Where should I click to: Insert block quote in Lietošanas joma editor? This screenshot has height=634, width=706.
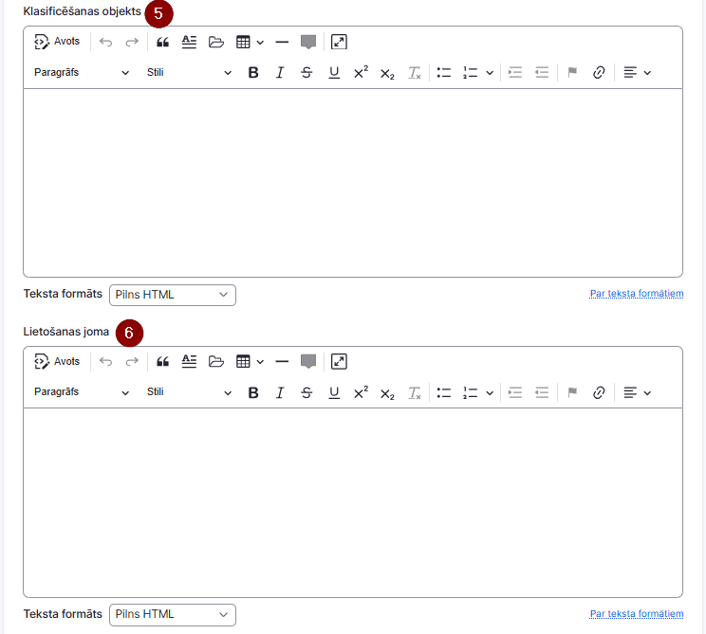[163, 362]
